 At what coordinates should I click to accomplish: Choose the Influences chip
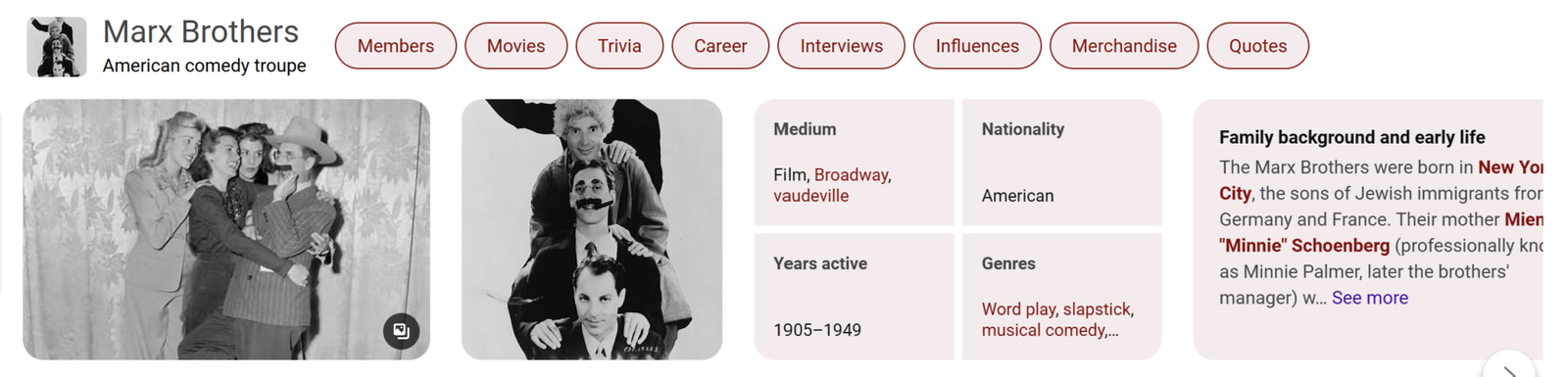[x=977, y=46]
